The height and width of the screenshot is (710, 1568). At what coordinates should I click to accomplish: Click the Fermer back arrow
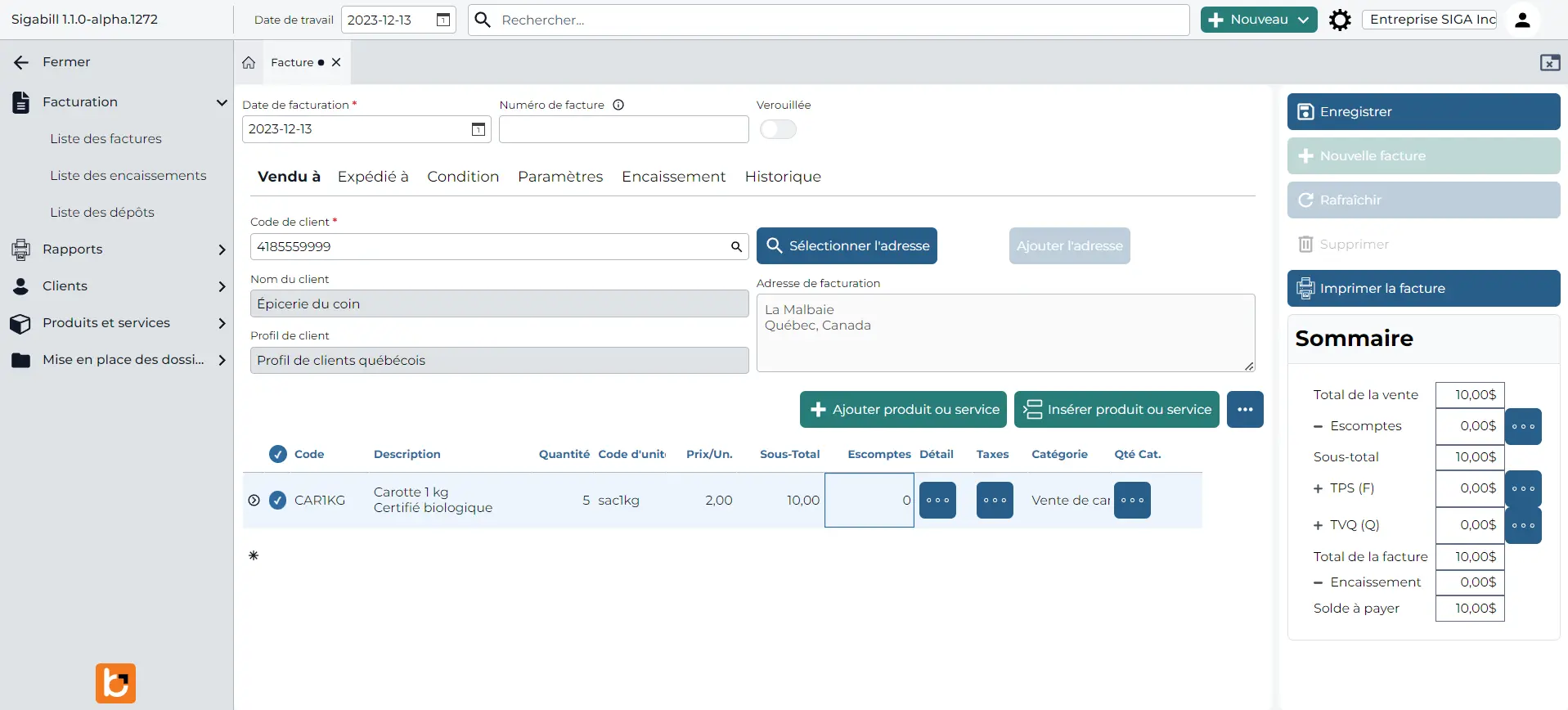[21, 62]
